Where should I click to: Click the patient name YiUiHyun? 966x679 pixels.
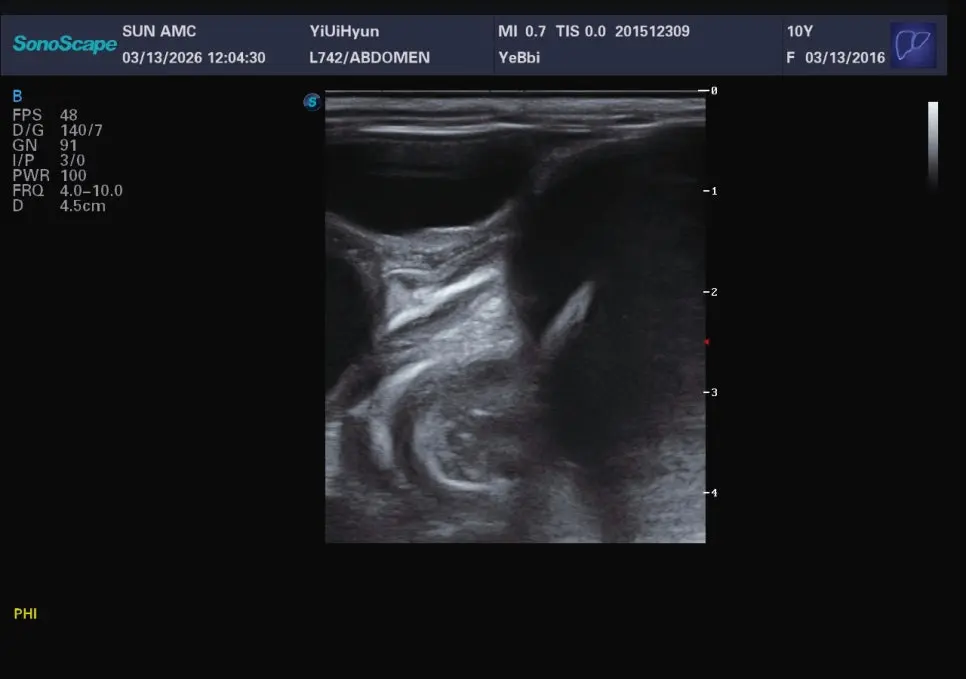[x=344, y=31]
